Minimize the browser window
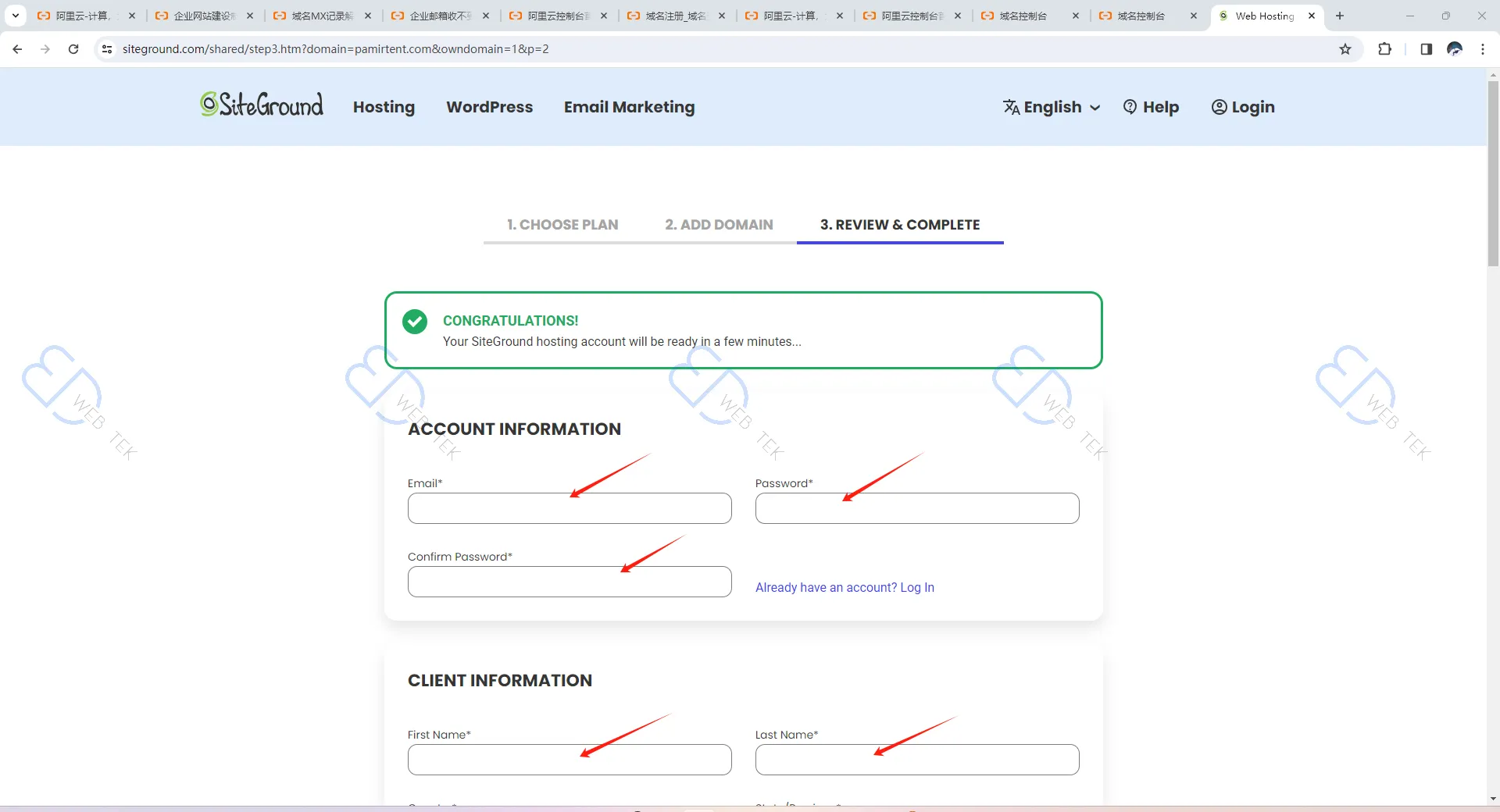This screenshot has width=1500, height=812. point(1410,16)
